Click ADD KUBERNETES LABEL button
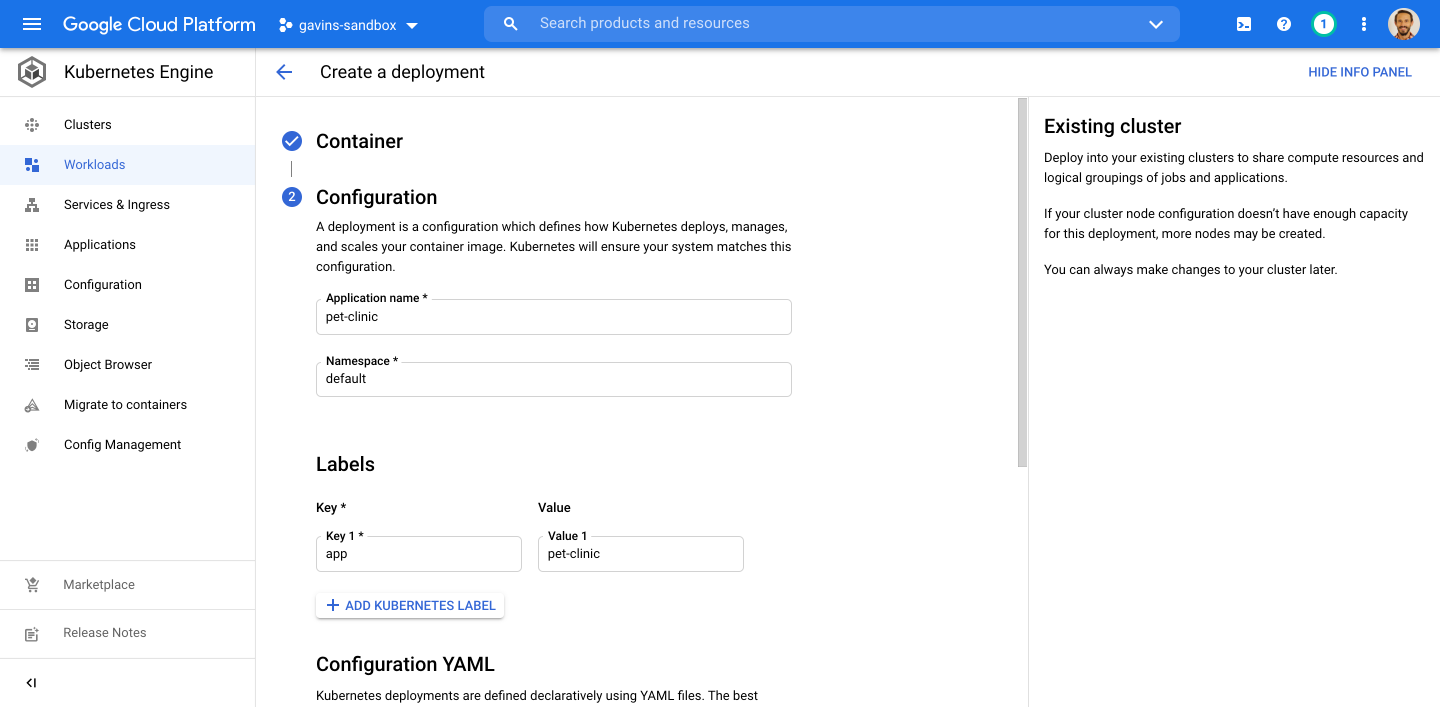Image resolution: width=1440 pixels, height=707 pixels. coord(410,605)
